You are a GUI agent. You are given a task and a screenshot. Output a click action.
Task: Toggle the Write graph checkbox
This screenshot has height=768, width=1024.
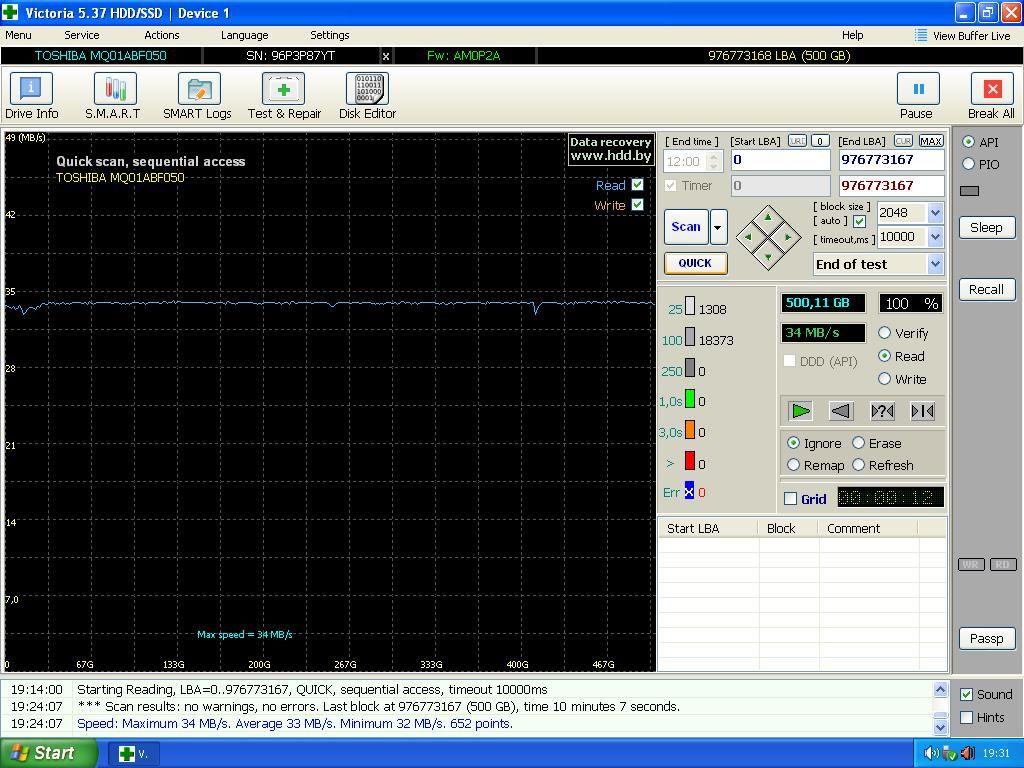pyautogui.click(x=637, y=204)
